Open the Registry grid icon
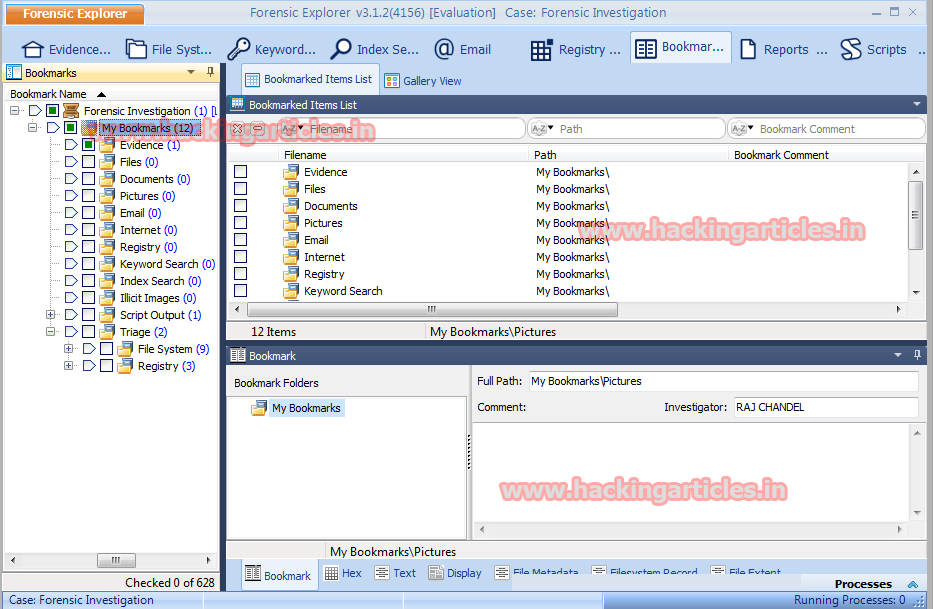The height and width of the screenshot is (609, 933). click(x=541, y=50)
